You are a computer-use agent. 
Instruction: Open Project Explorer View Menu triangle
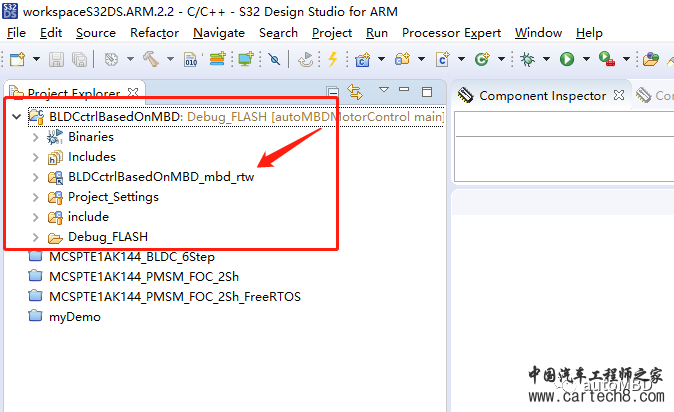click(384, 89)
